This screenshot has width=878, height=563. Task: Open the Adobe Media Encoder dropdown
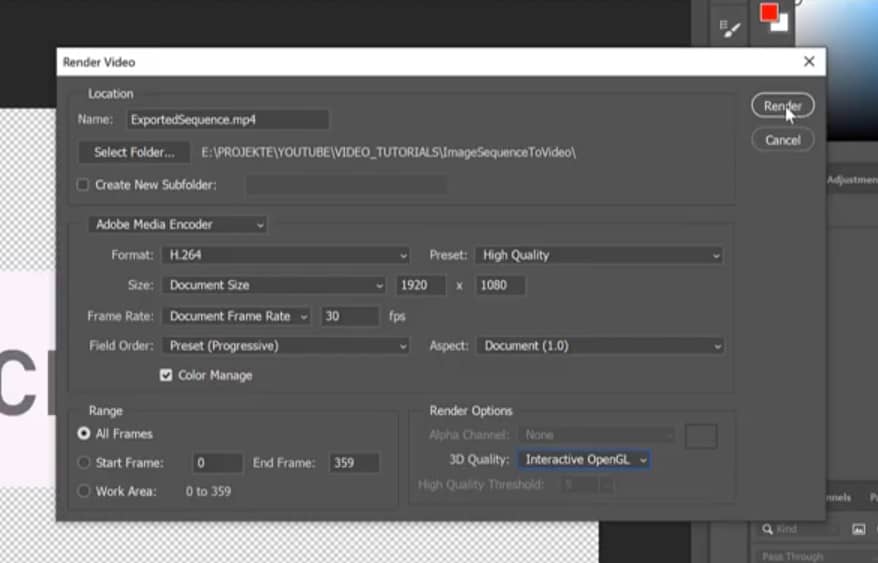tap(177, 225)
